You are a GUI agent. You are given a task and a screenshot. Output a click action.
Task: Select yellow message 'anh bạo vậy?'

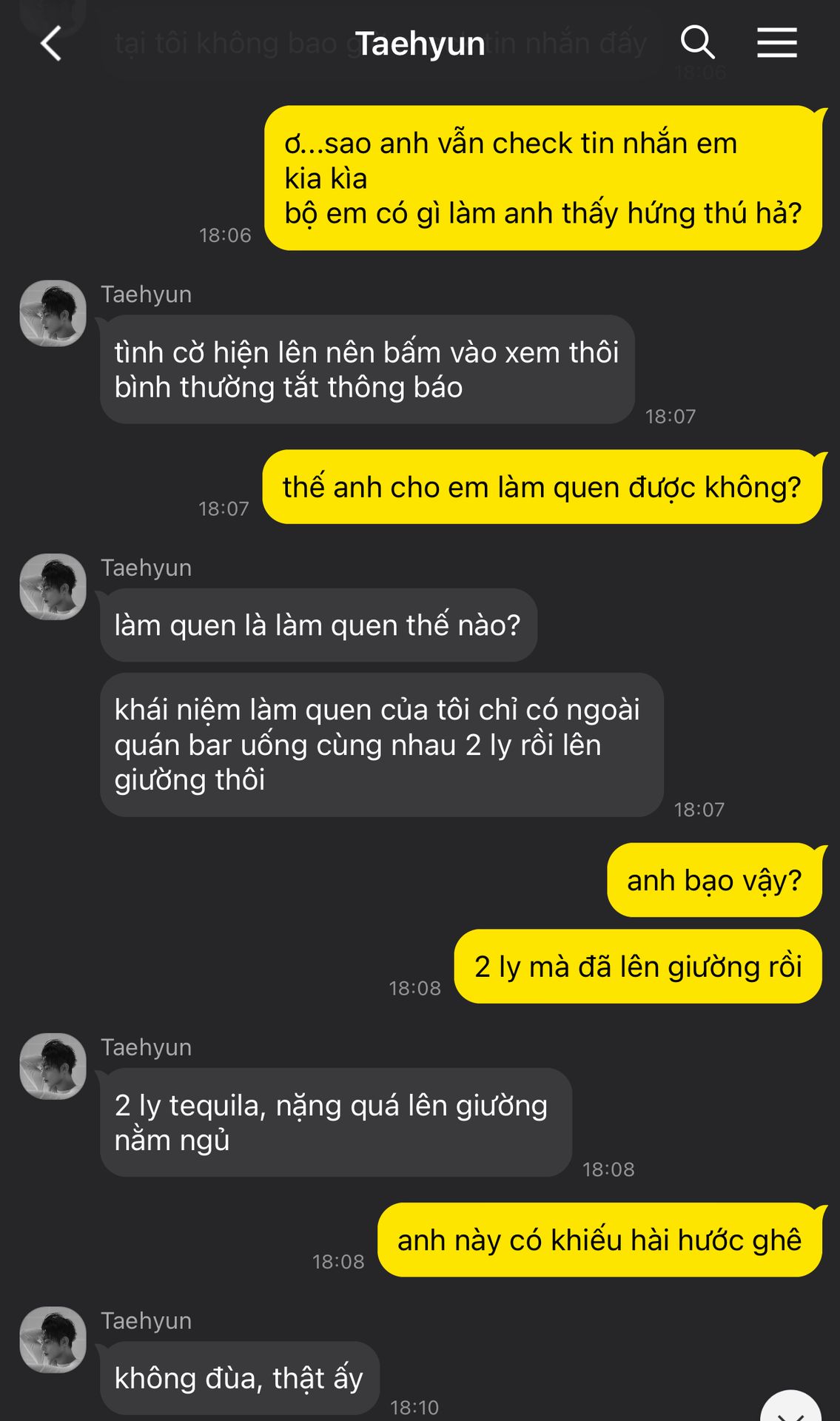[716, 880]
